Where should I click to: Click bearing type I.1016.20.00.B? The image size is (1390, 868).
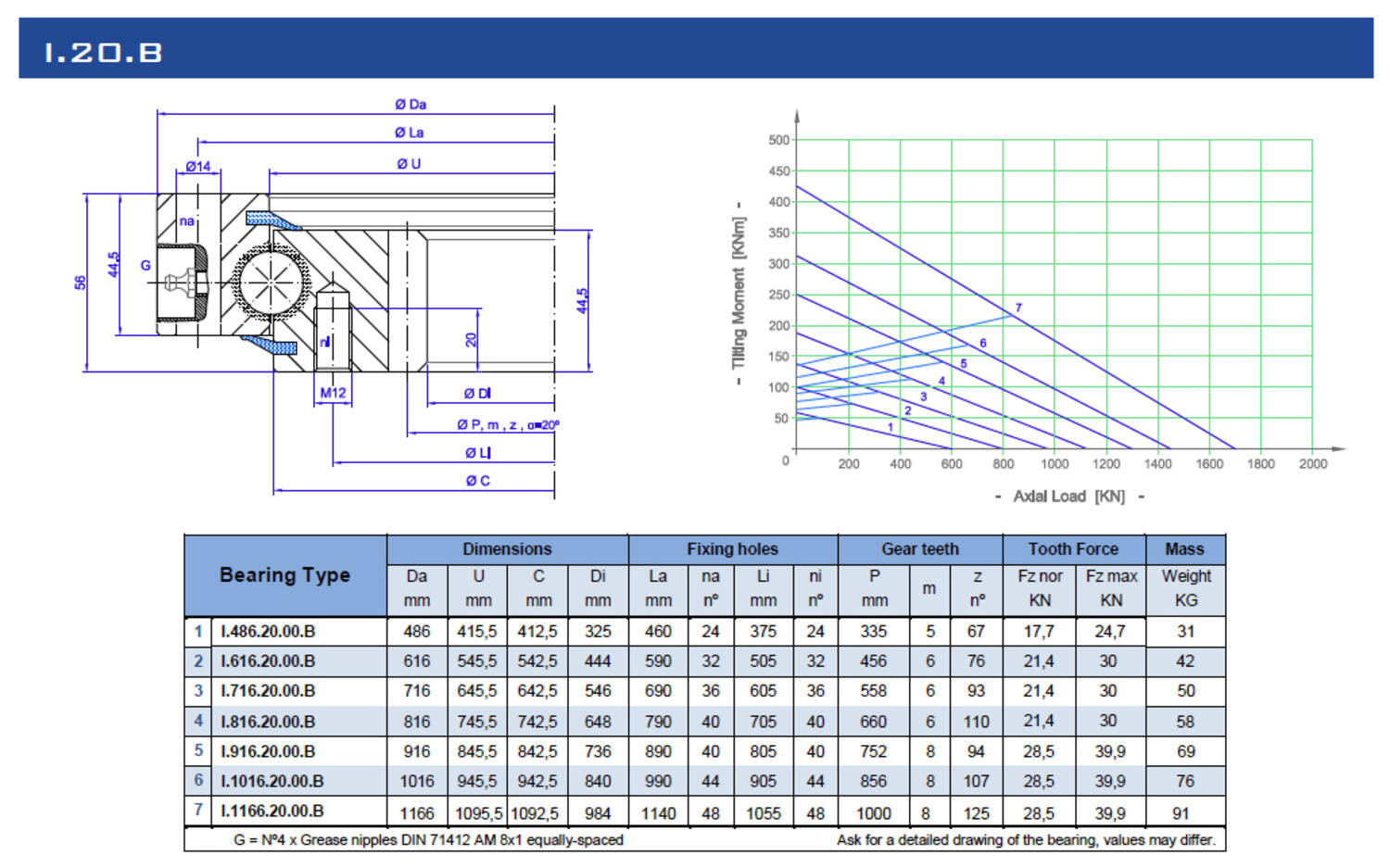(272, 781)
